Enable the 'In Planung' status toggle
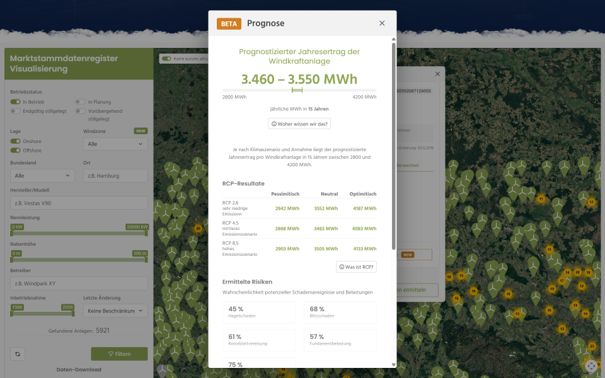The image size is (605, 378). pos(80,102)
